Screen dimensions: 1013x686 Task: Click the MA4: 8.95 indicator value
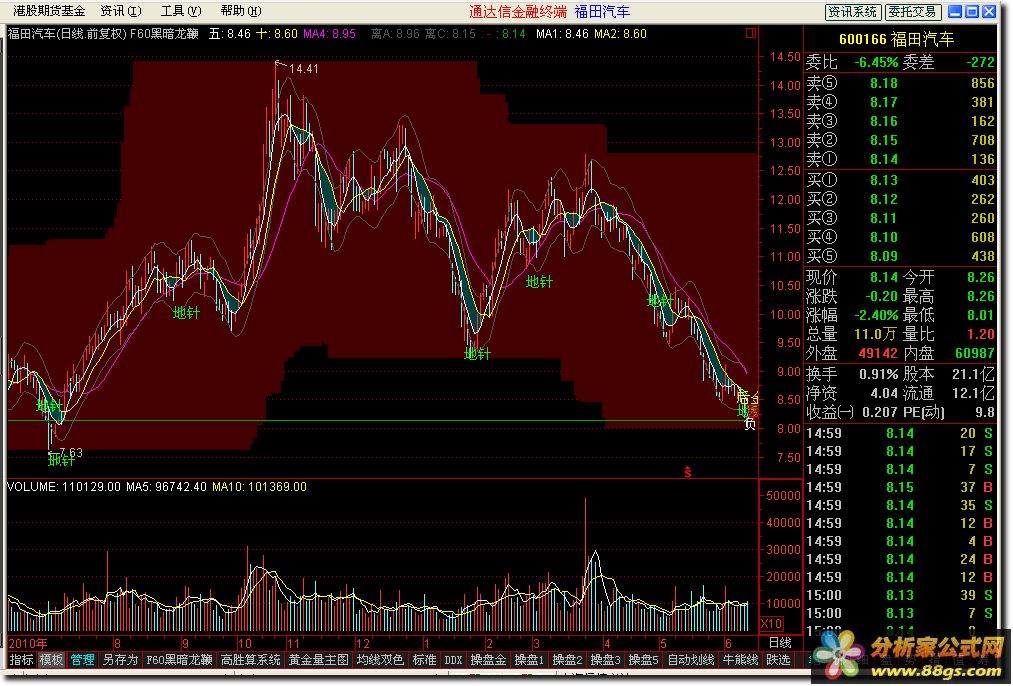pyautogui.click(x=329, y=34)
